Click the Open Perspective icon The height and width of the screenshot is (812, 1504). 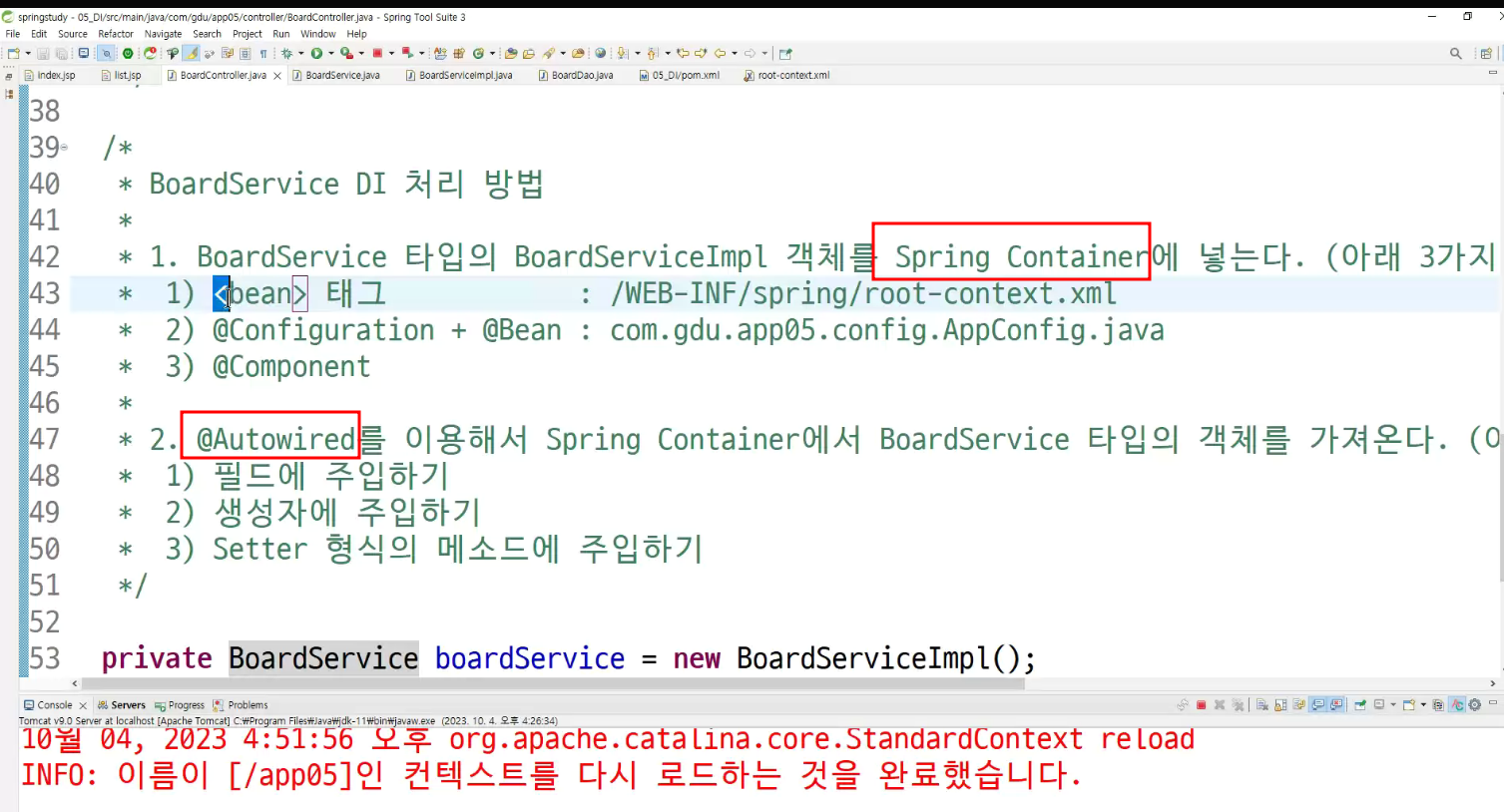point(1485,53)
